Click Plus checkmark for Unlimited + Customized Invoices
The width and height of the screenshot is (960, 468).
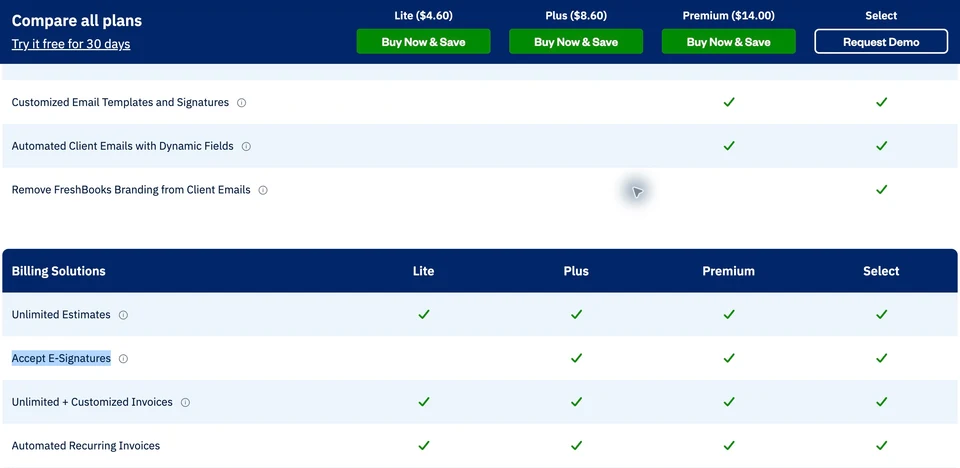tap(576, 402)
